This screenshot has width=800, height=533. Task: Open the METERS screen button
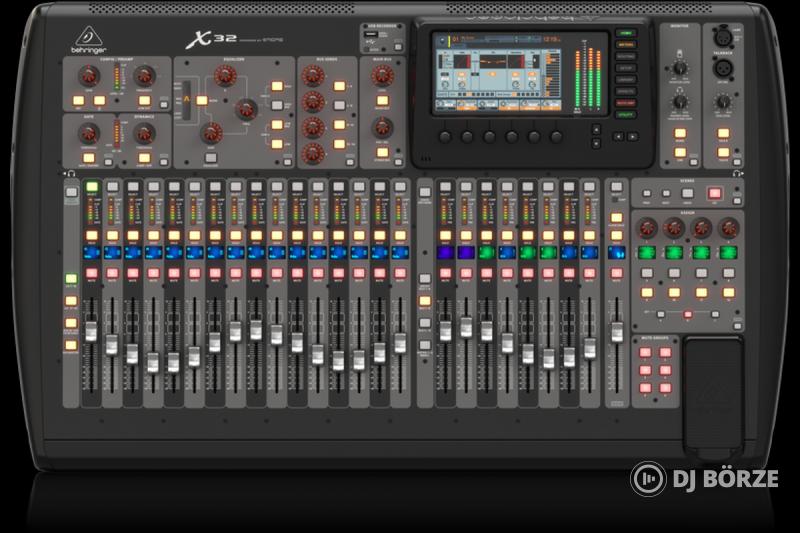click(626, 45)
